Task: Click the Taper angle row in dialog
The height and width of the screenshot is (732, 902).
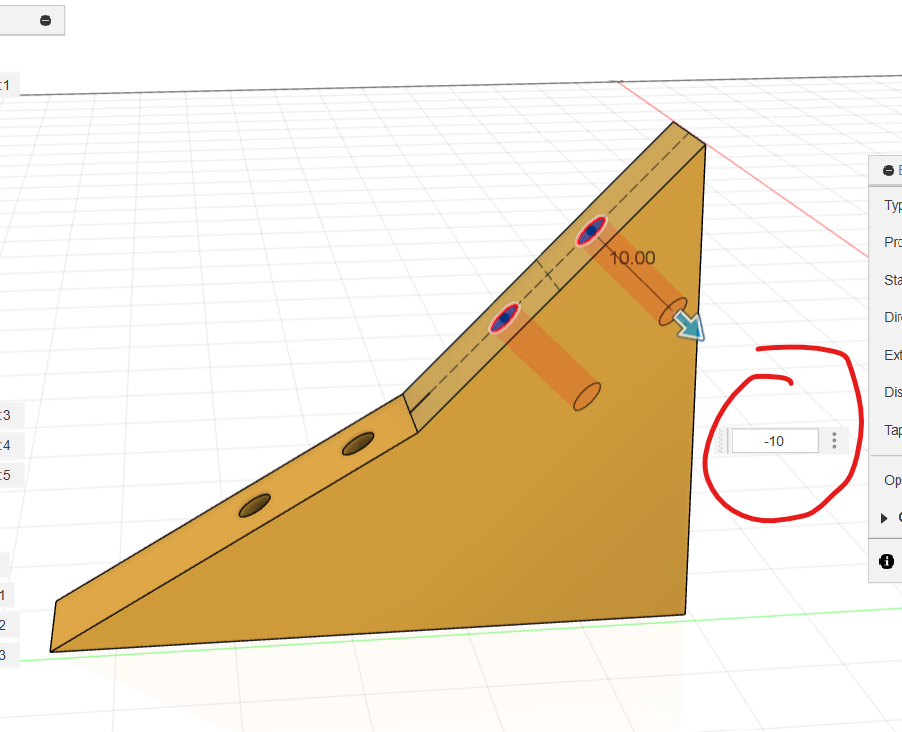Action: coord(892,430)
